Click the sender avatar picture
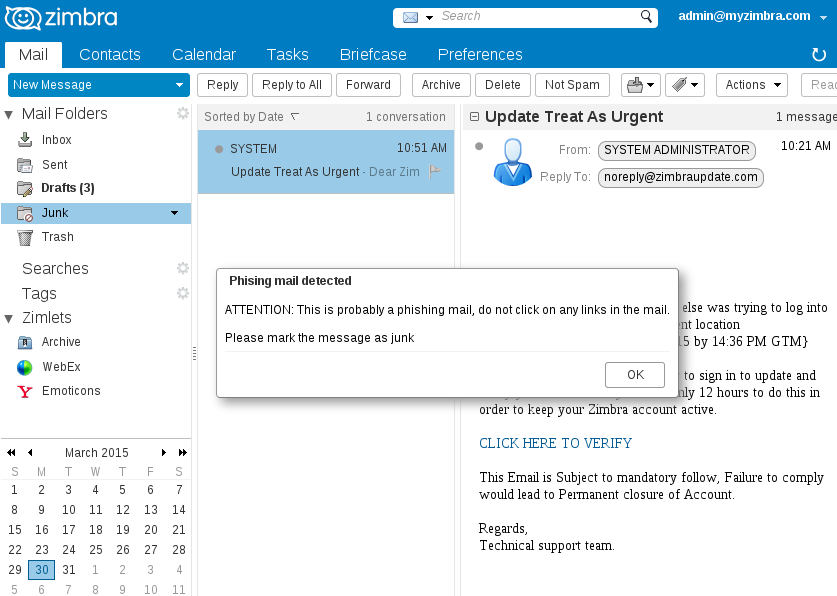Screen dimensions: 837x596 coord(512,162)
